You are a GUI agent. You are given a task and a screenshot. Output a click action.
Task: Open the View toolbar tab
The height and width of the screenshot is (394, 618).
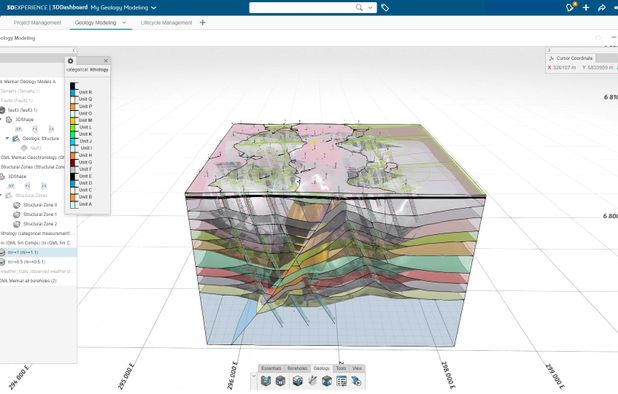(x=357, y=368)
